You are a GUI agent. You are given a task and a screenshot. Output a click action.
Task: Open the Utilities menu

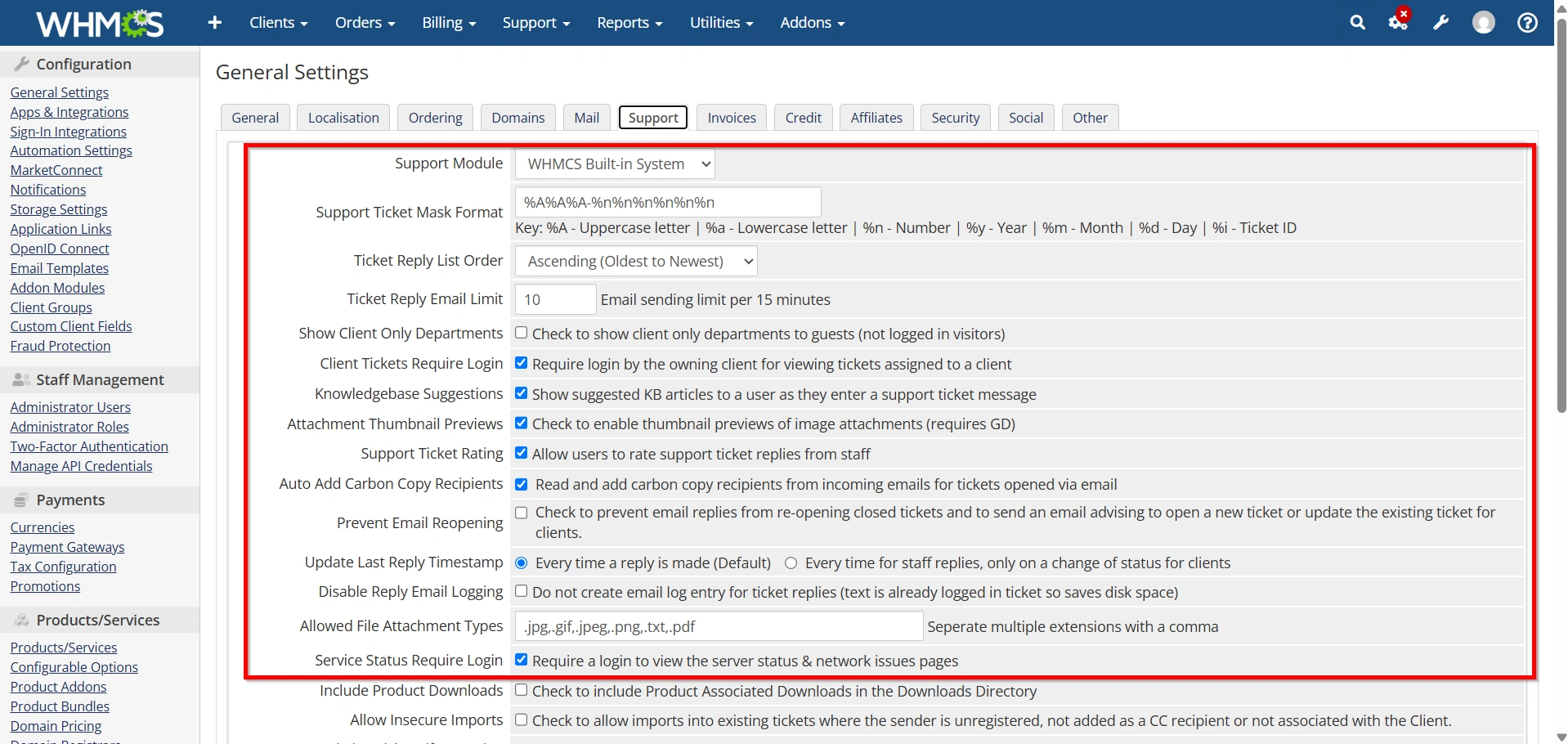click(721, 23)
